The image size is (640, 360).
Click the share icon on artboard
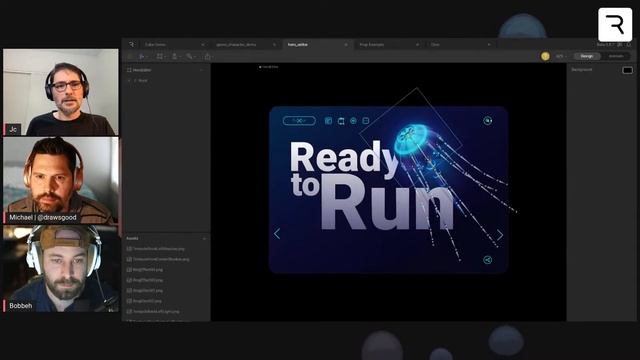tap(487, 260)
